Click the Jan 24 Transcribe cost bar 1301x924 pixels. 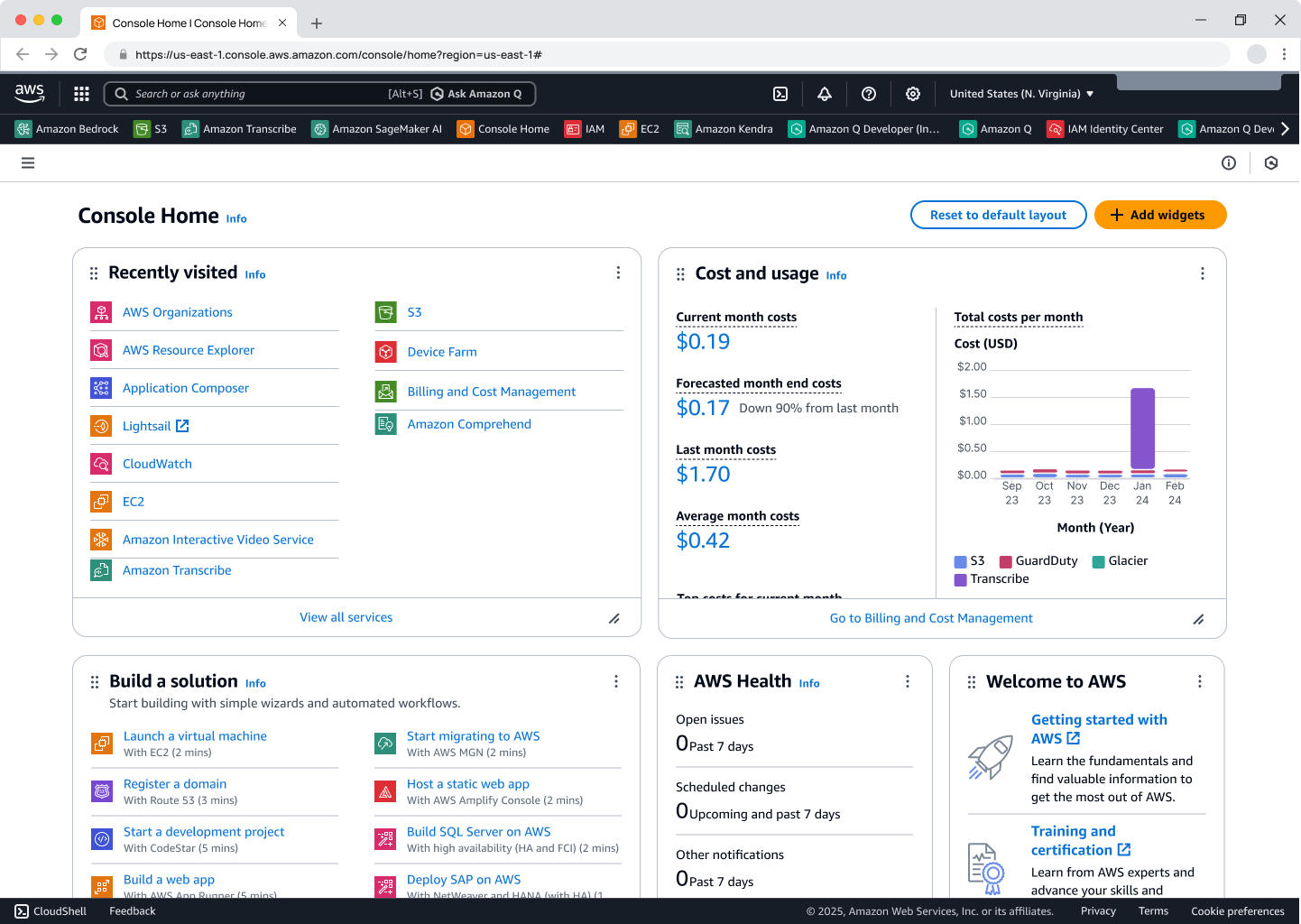[x=1142, y=429]
